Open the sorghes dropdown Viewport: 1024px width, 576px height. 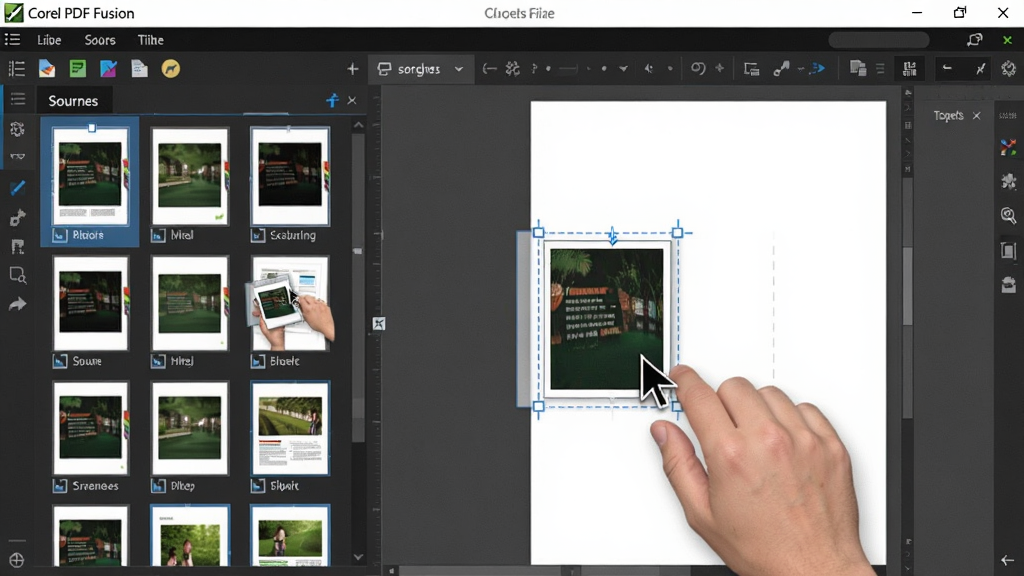[421, 69]
